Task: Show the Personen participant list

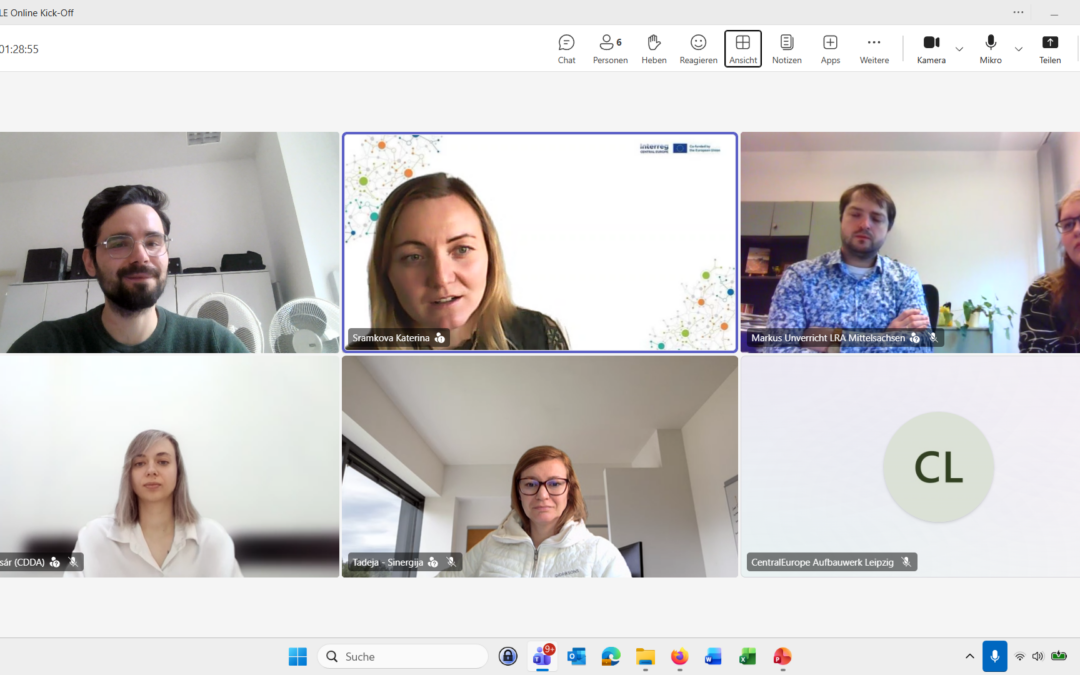Action: [x=610, y=47]
